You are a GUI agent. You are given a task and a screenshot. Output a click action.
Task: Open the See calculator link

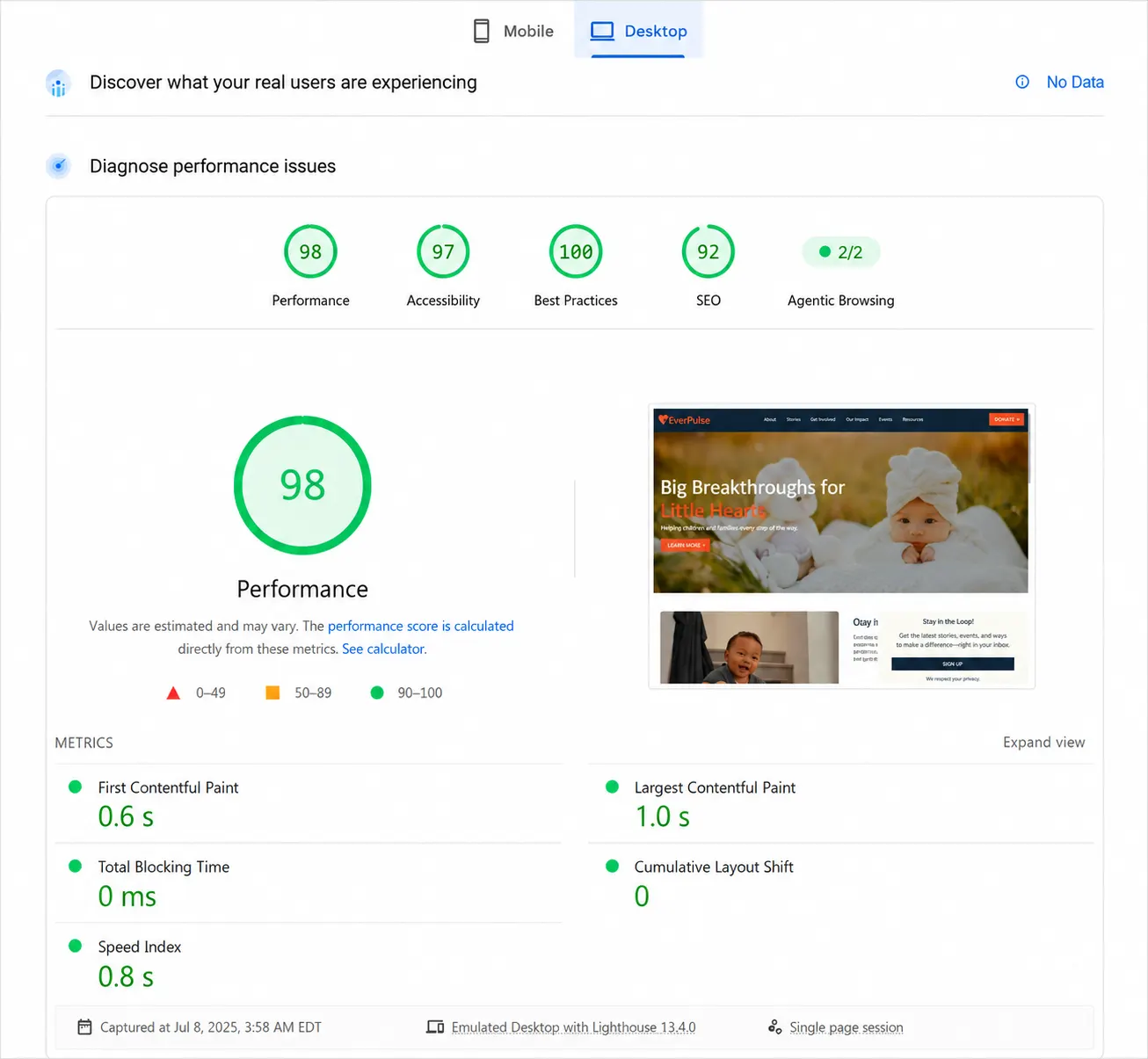[383, 649]
